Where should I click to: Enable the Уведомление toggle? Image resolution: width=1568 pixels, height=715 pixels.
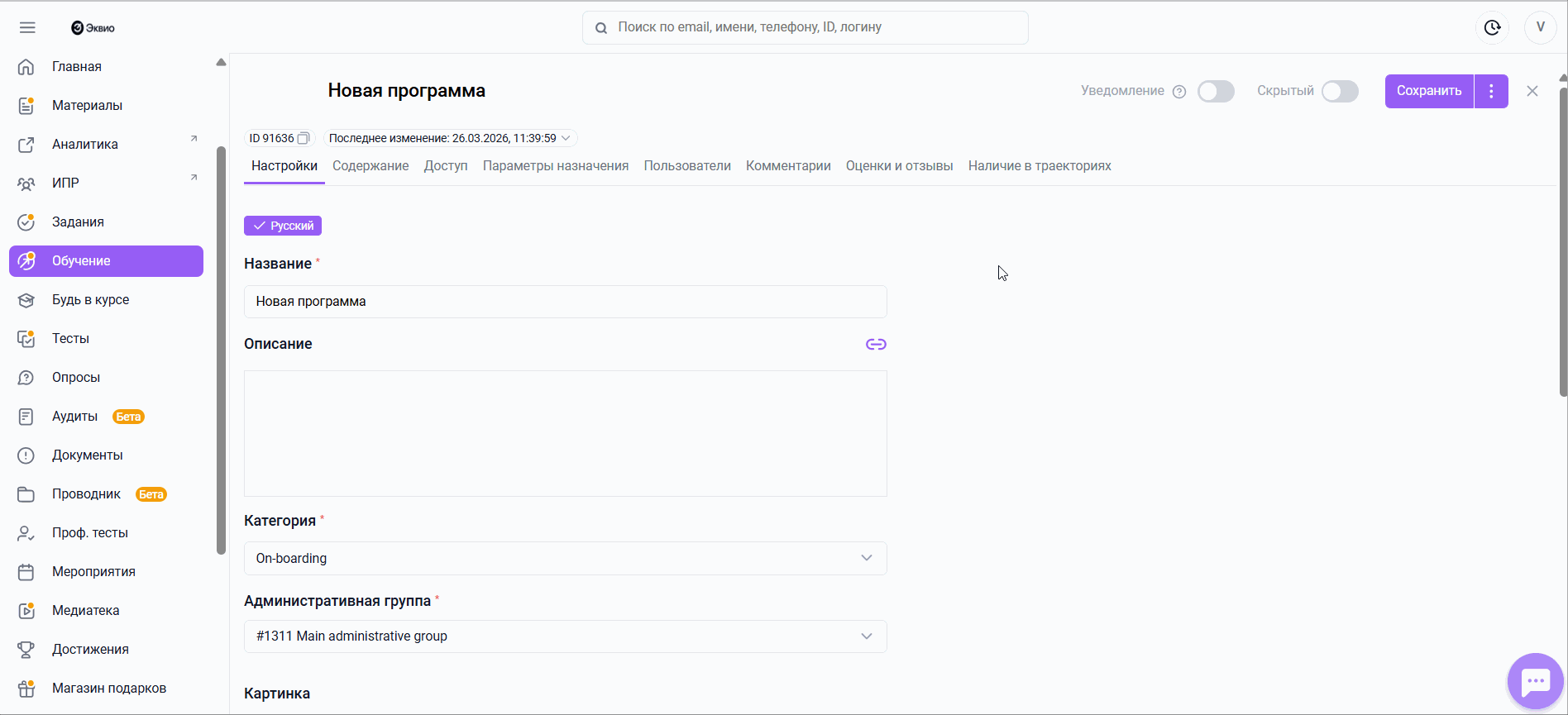click(1216, 91)
